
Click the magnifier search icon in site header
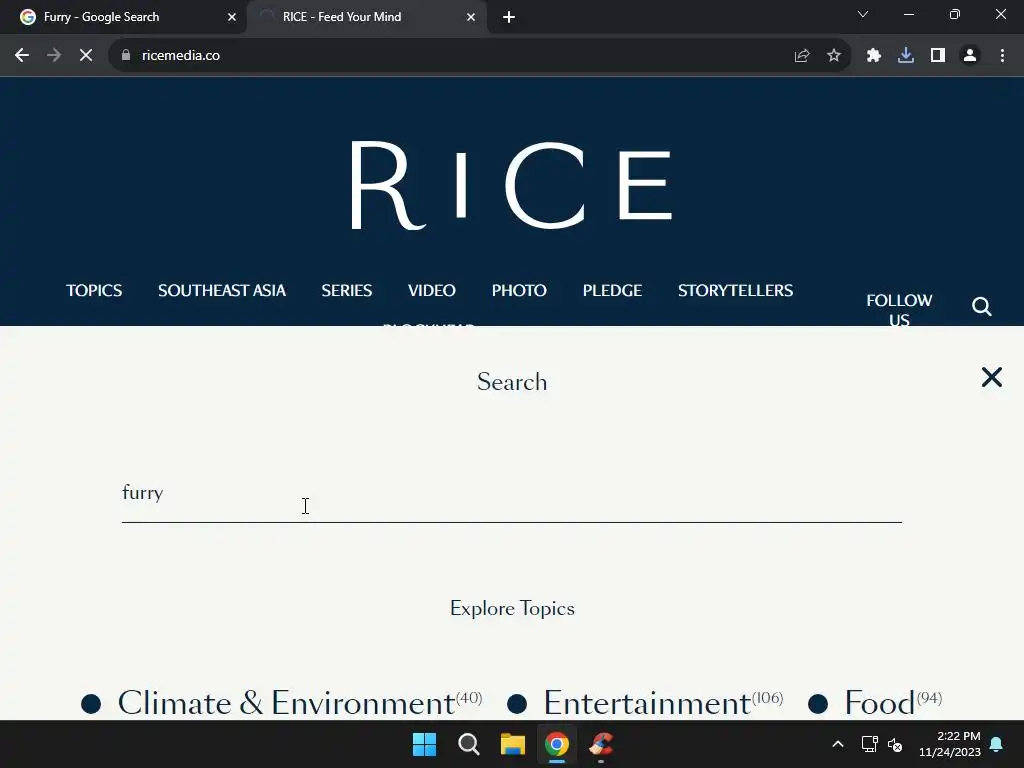(x=982, y=306)
